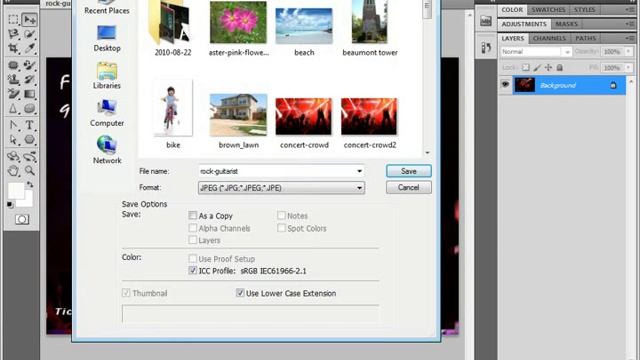Open the Fill 100% slider arrow

tap(629, 68)
